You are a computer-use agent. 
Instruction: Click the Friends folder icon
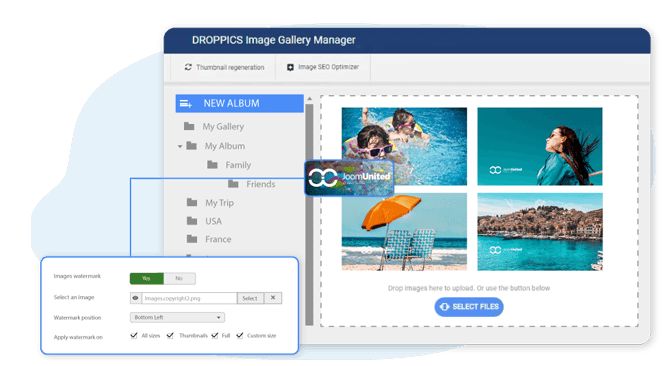click(x=233, y=184)
